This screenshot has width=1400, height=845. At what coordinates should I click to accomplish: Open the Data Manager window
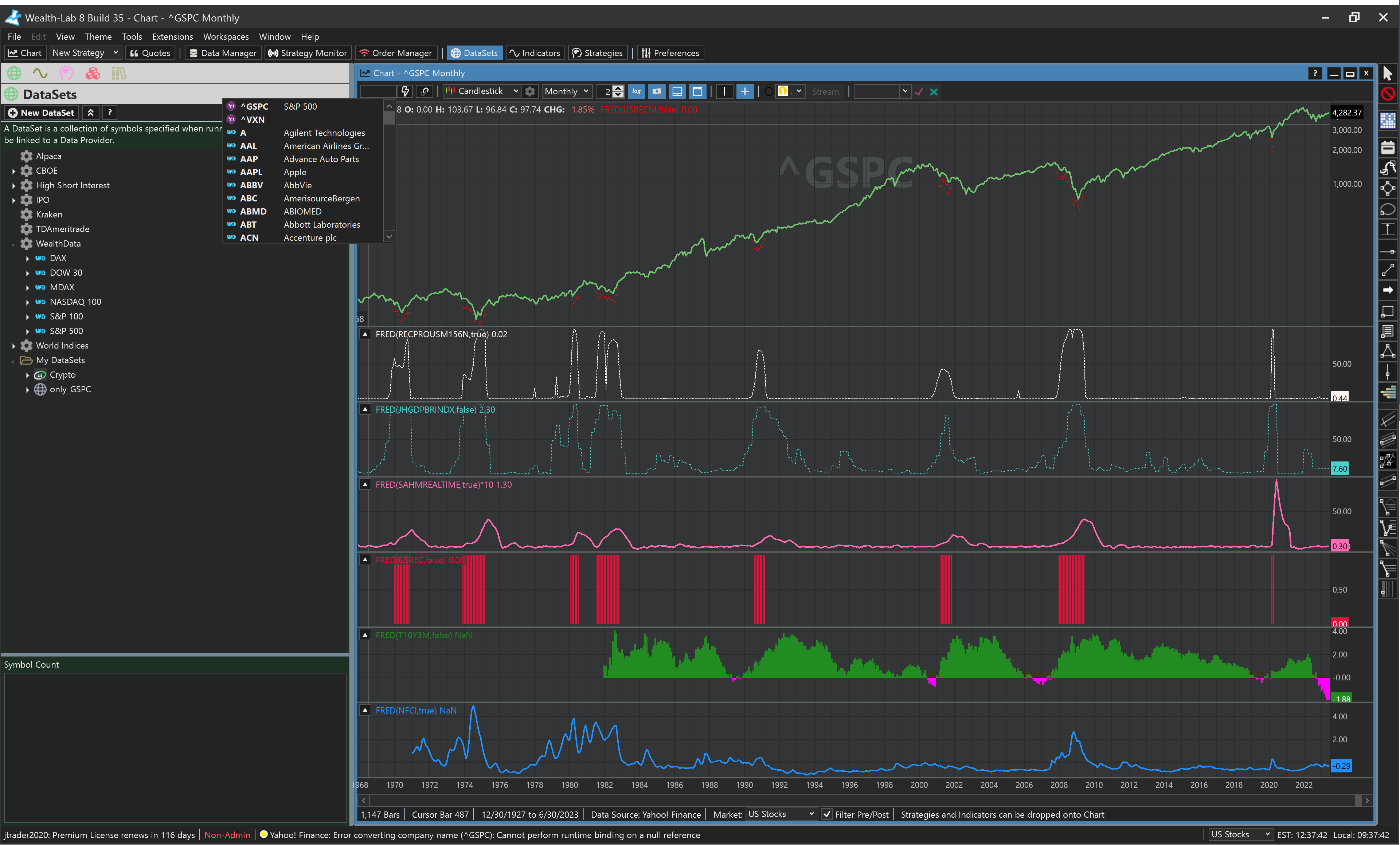223,53
